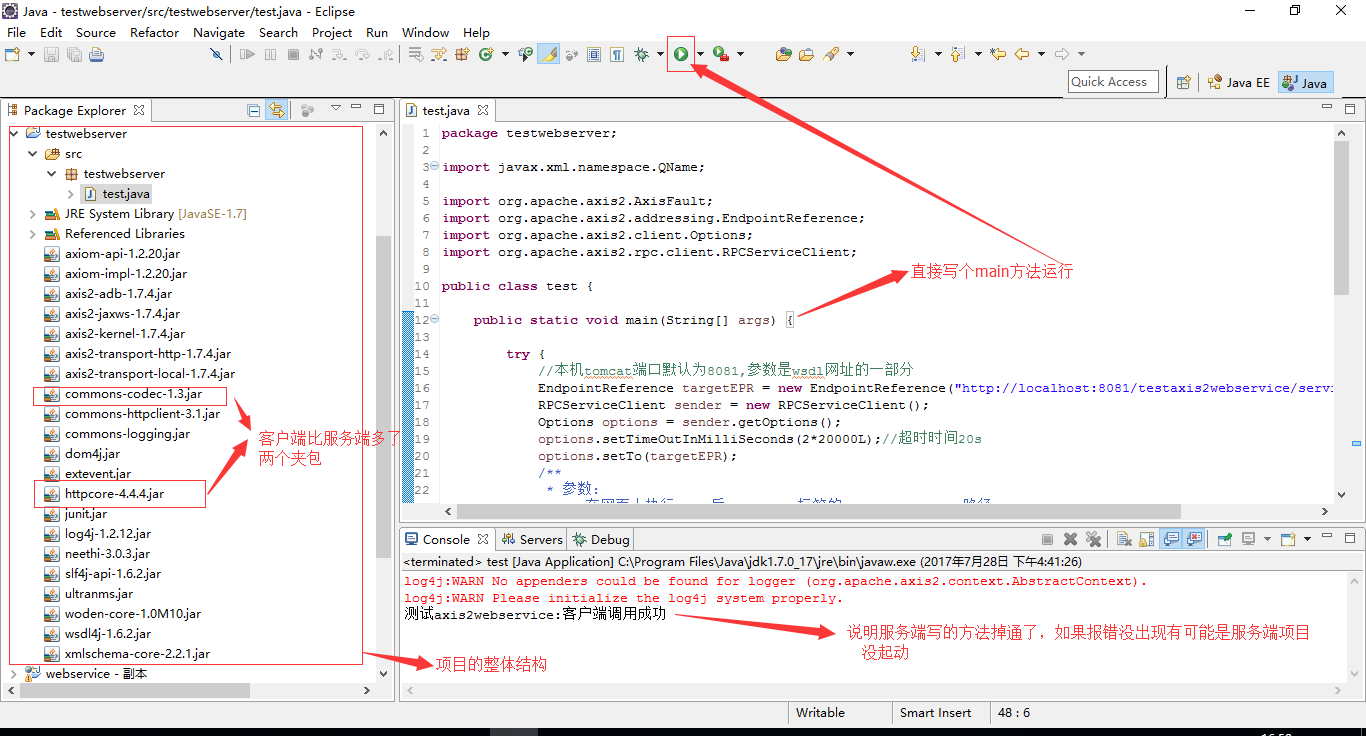Click the Debug bug icon in toolbar

[641, 54]
